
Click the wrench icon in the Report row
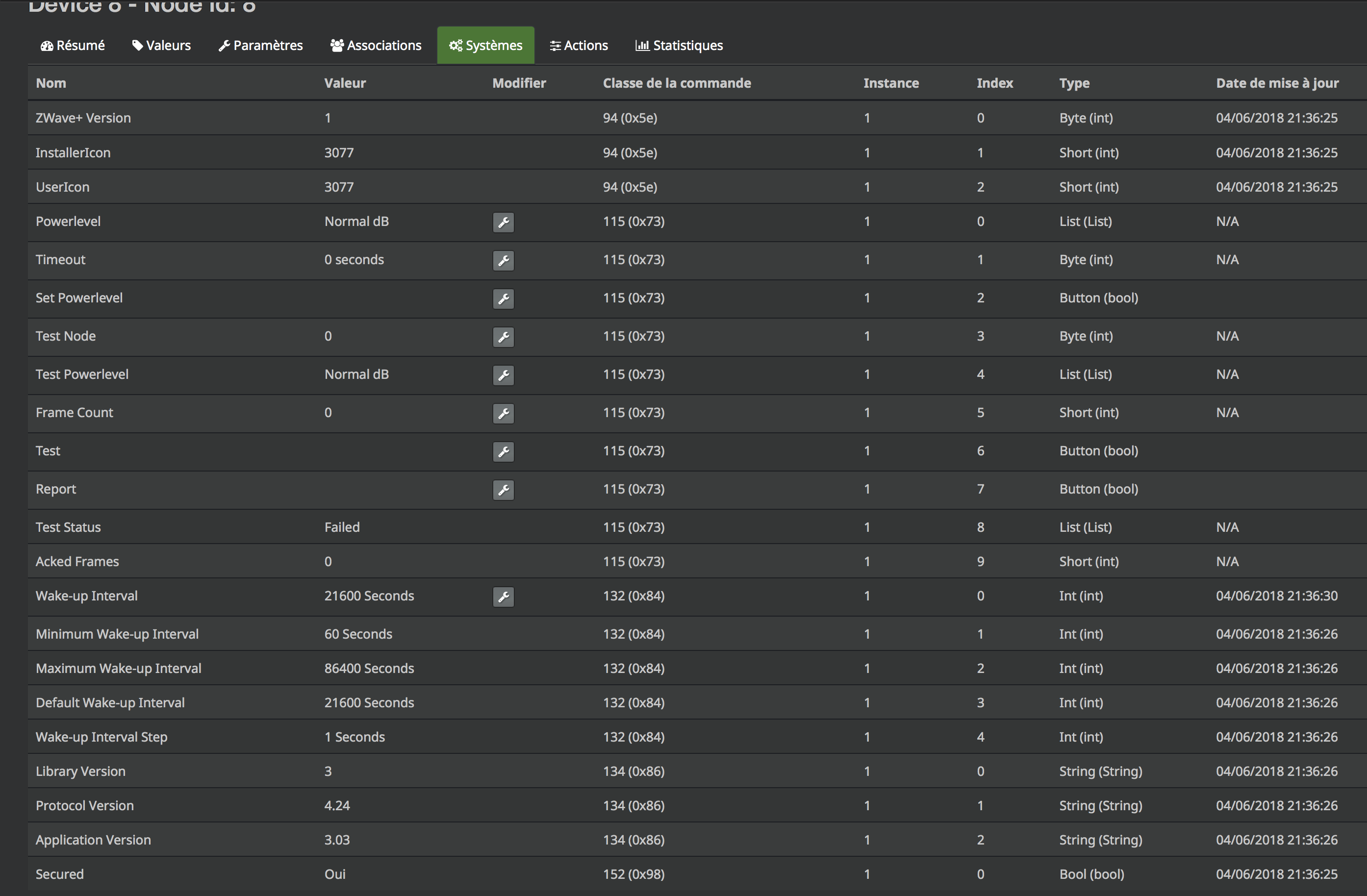coord(503,490)
